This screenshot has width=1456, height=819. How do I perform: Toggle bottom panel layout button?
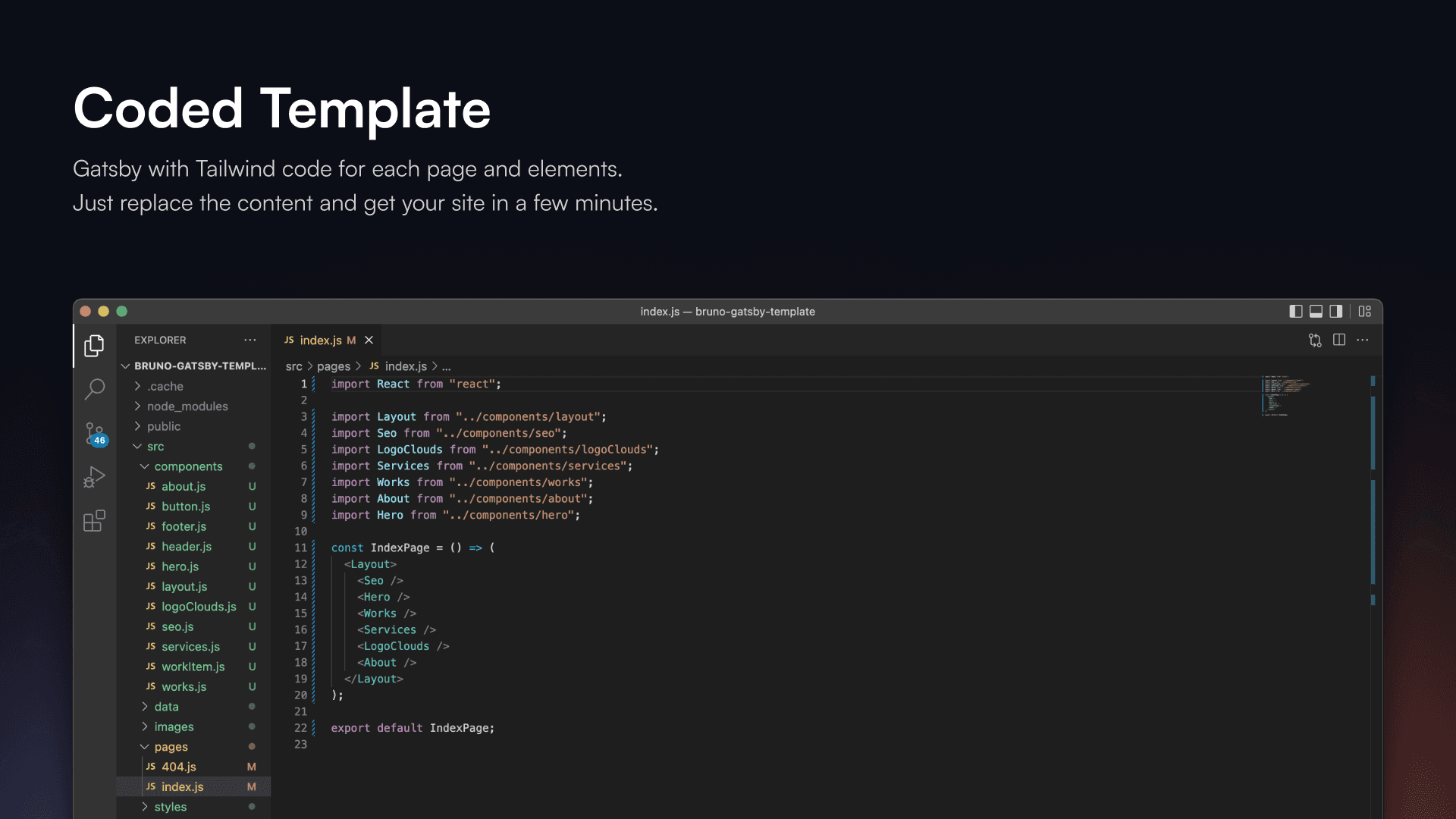(1316, 312)
